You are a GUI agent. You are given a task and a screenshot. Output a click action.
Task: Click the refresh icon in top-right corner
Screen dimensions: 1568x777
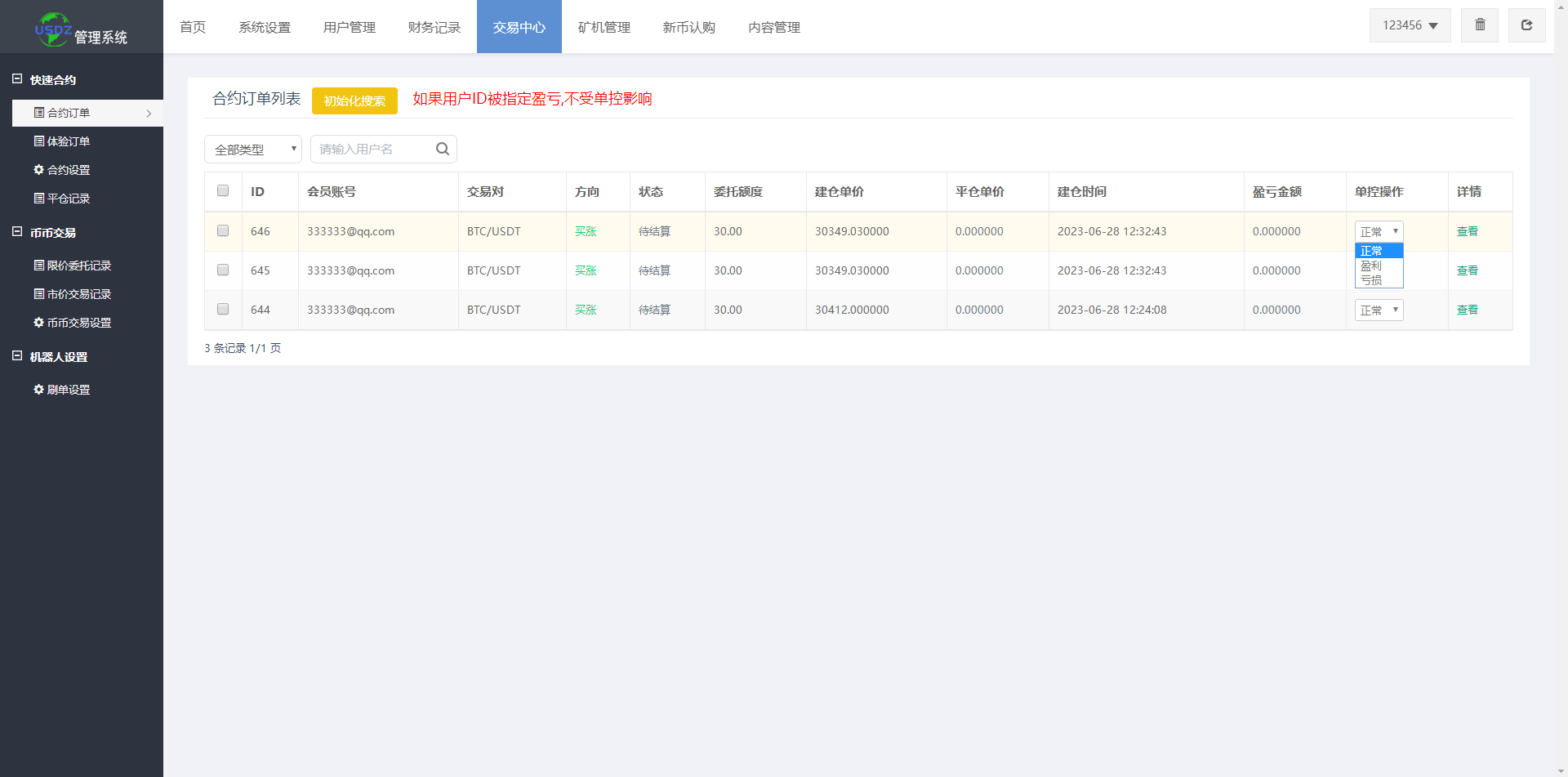coord(1526,25)
